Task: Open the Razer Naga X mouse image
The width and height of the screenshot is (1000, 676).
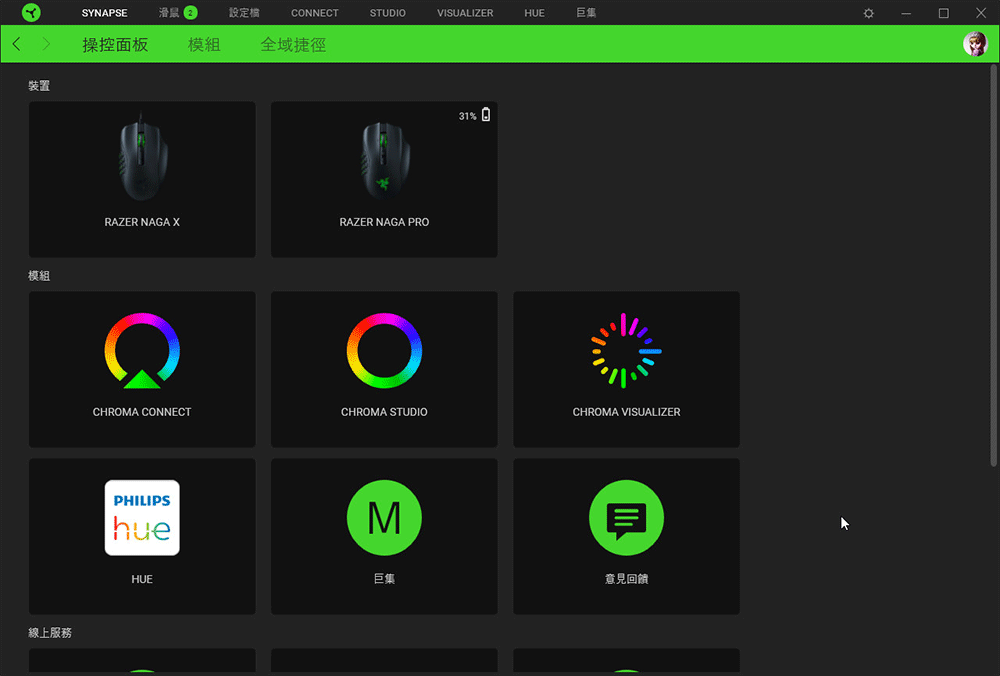Action: (142, 158)
